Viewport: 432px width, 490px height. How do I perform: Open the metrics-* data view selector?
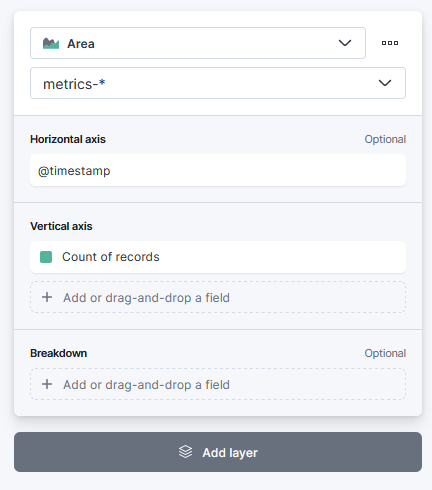218,83
